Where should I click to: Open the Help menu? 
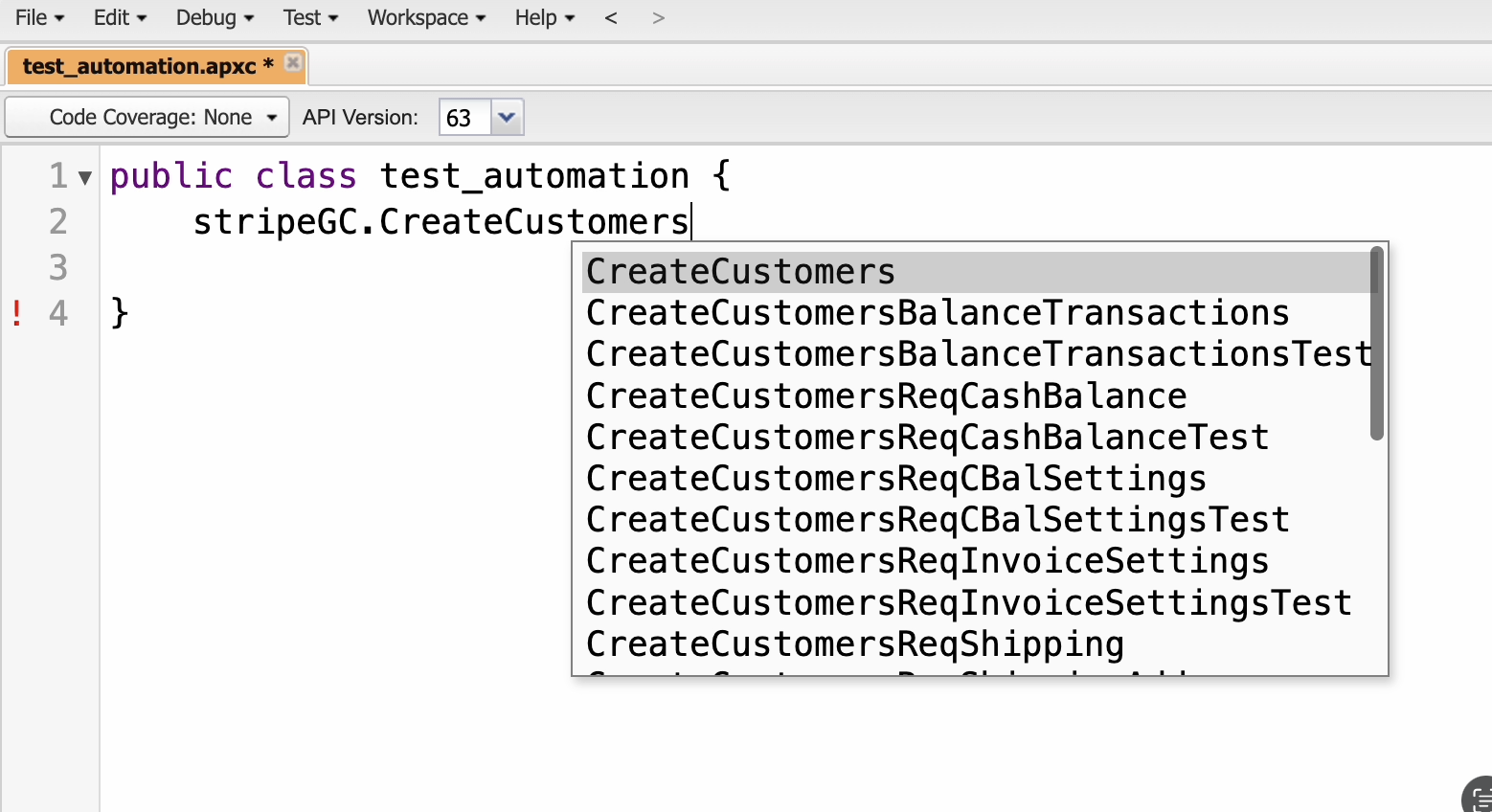pos(544,18)
